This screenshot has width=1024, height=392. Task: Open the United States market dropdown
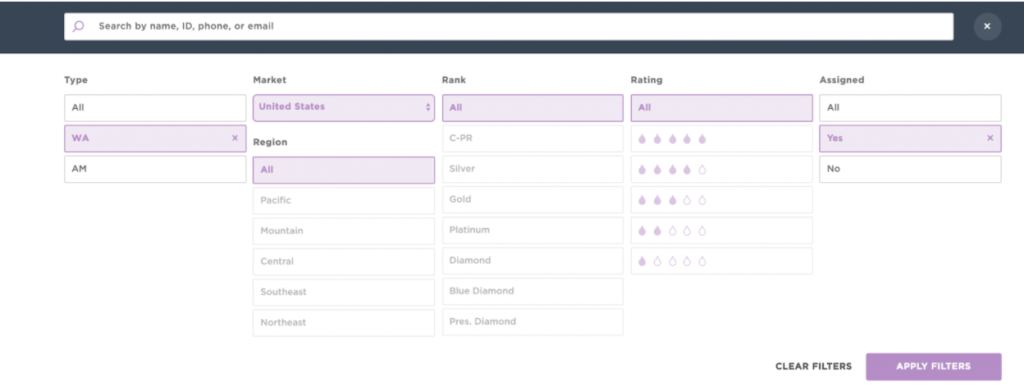pyautogui.click(x=344, y=107)
